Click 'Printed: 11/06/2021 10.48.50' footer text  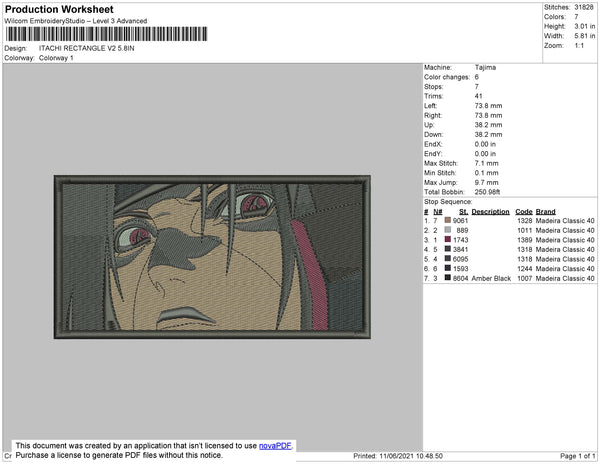(x=398, y=456)
